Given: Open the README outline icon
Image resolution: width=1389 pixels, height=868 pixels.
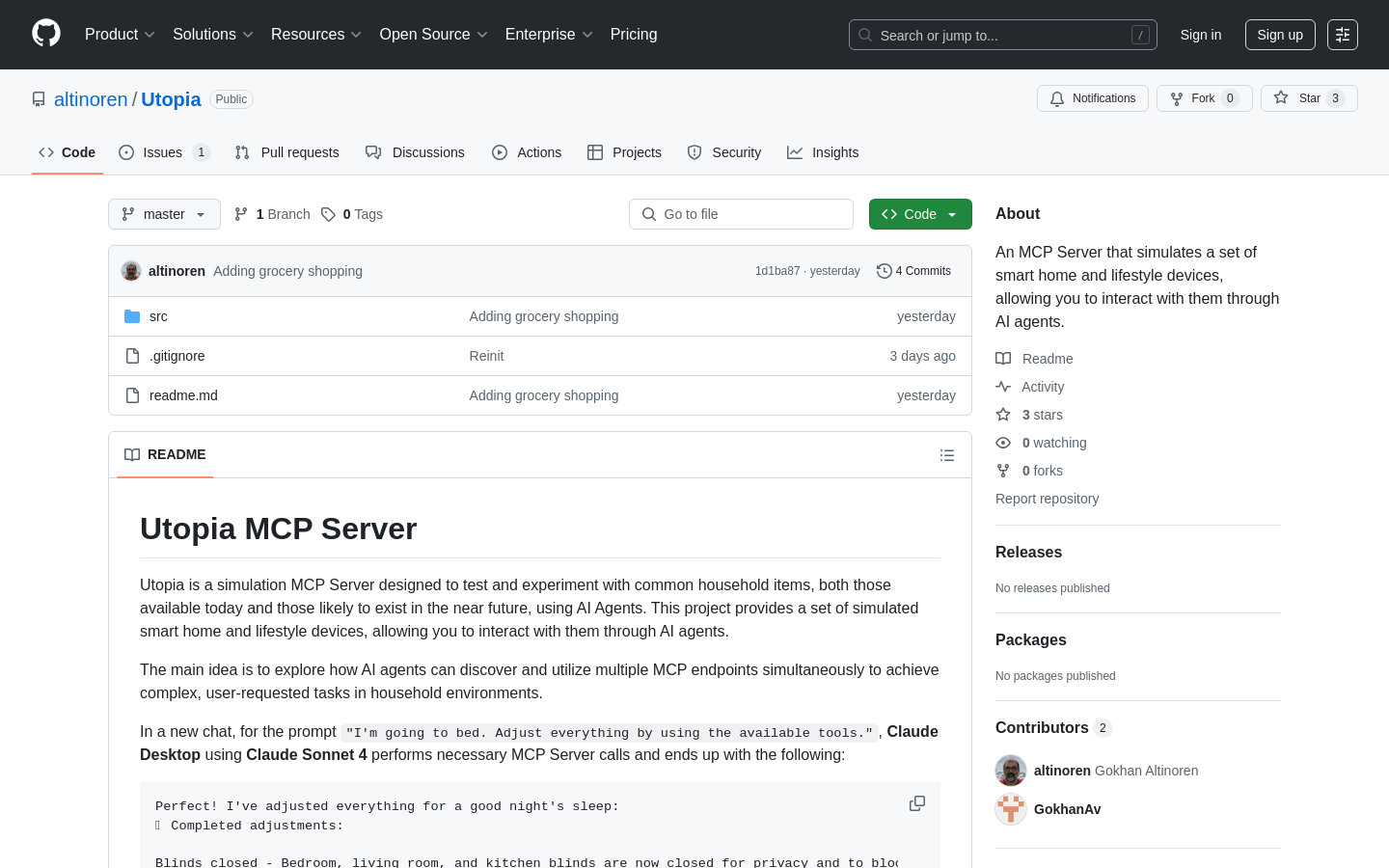Looking at the screenshot, I should point(947,455).
